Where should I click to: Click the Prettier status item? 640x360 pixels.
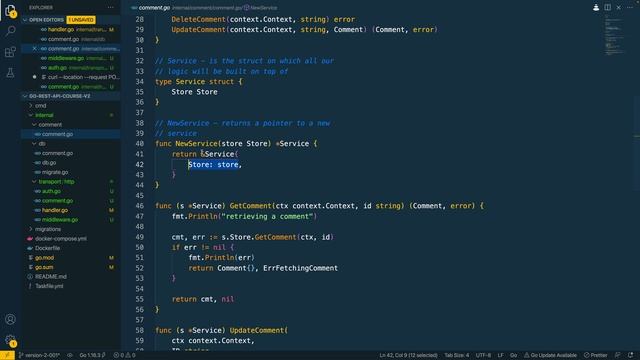pos(596,355)
